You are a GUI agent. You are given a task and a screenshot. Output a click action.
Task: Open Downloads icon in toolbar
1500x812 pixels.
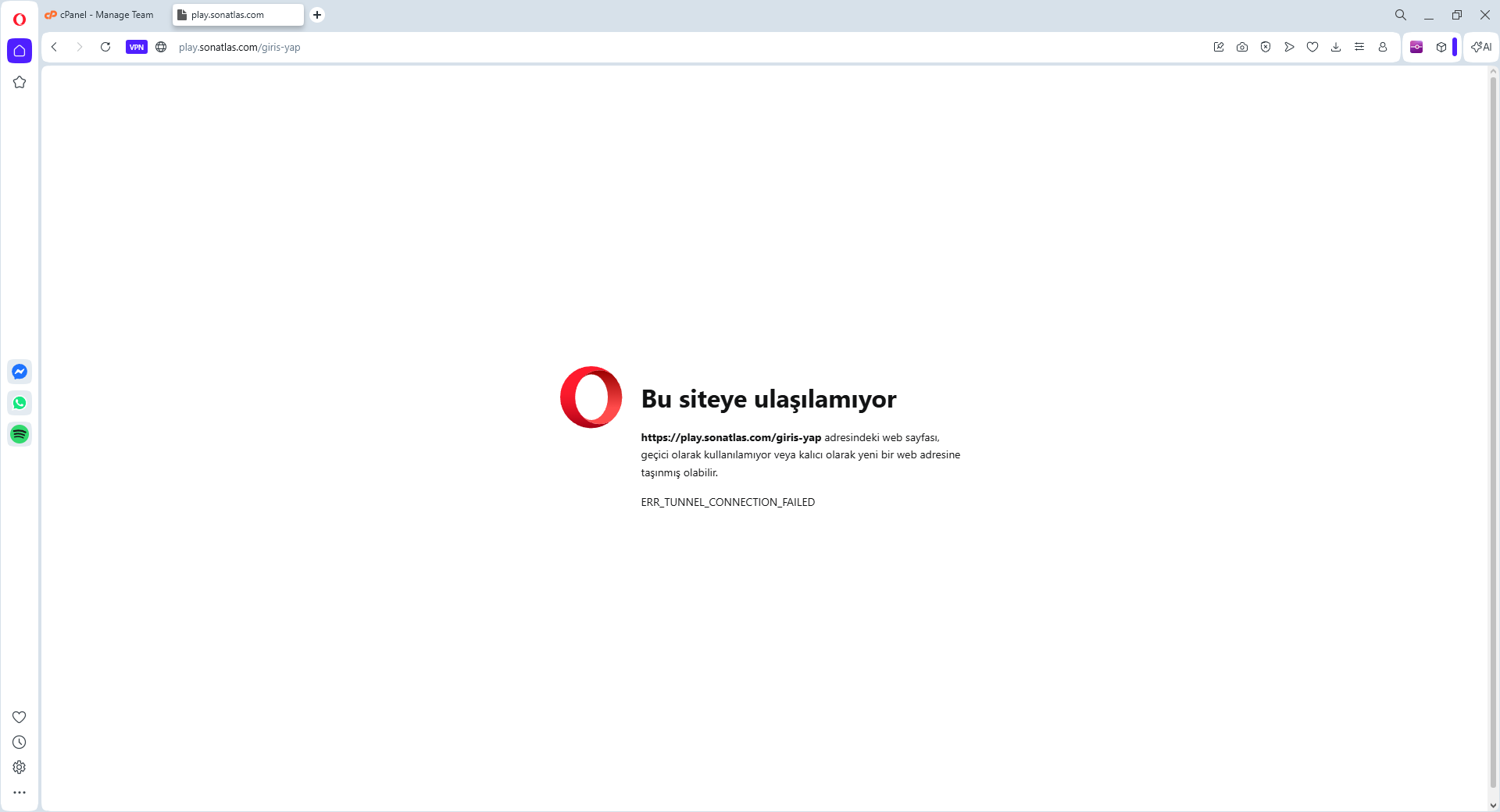click(1336, 47)
